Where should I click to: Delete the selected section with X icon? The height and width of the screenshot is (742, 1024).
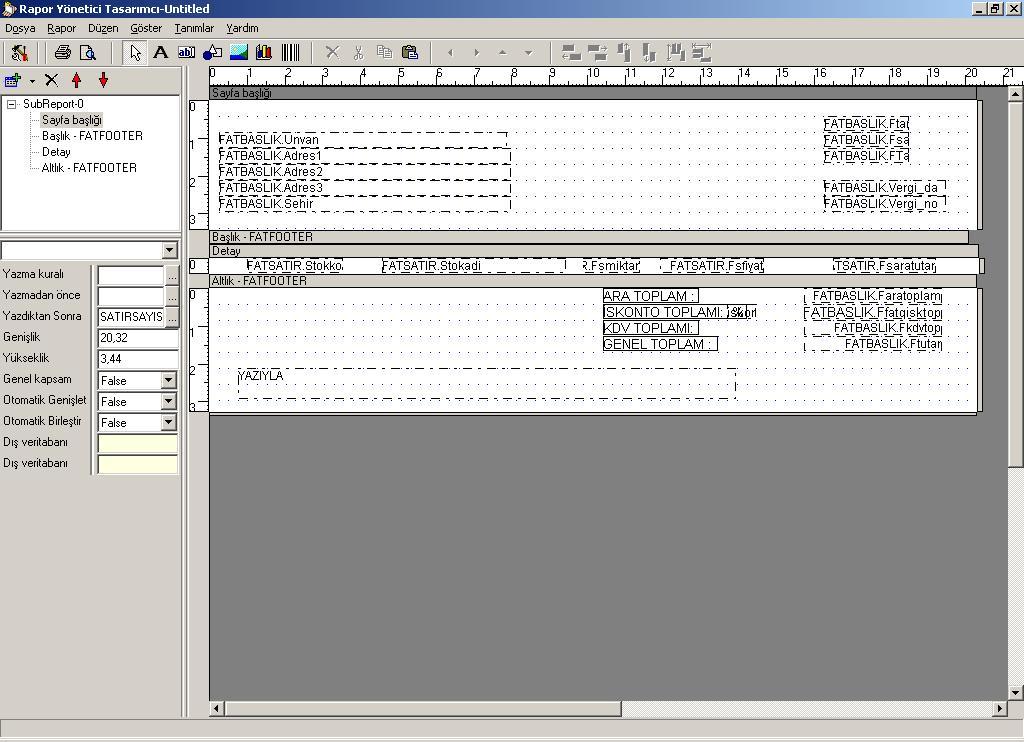51,80
